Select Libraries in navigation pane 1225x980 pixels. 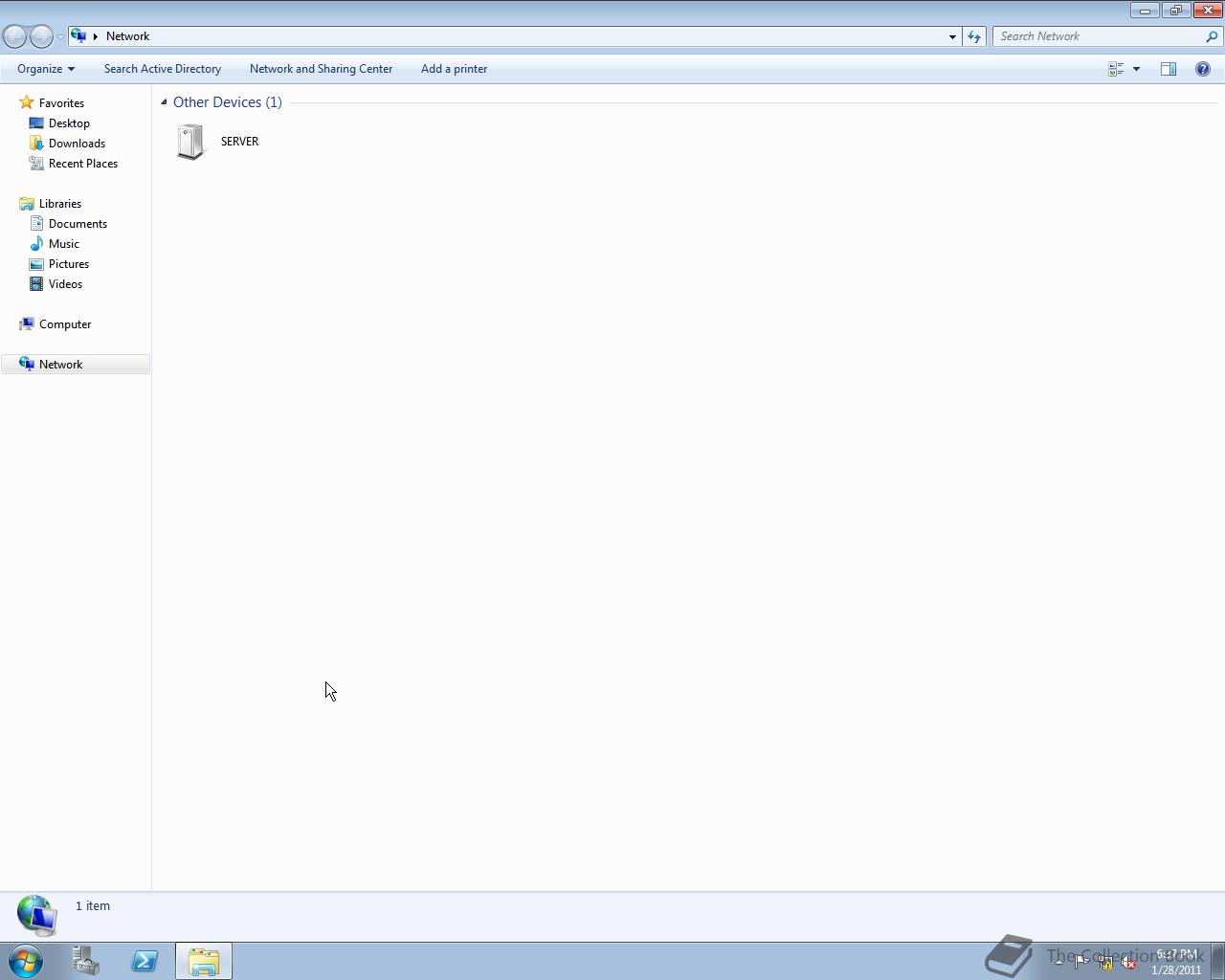coord(60,203)
